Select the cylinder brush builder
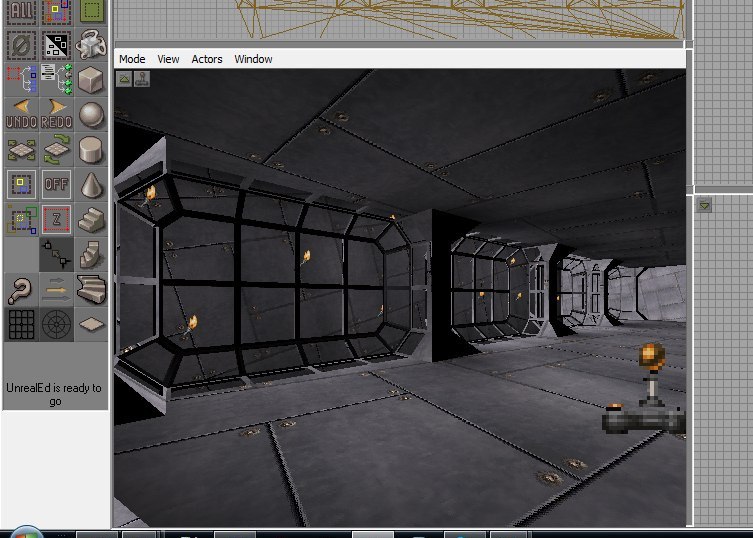Viewport: 753px width, 538px height. point(91,150)
